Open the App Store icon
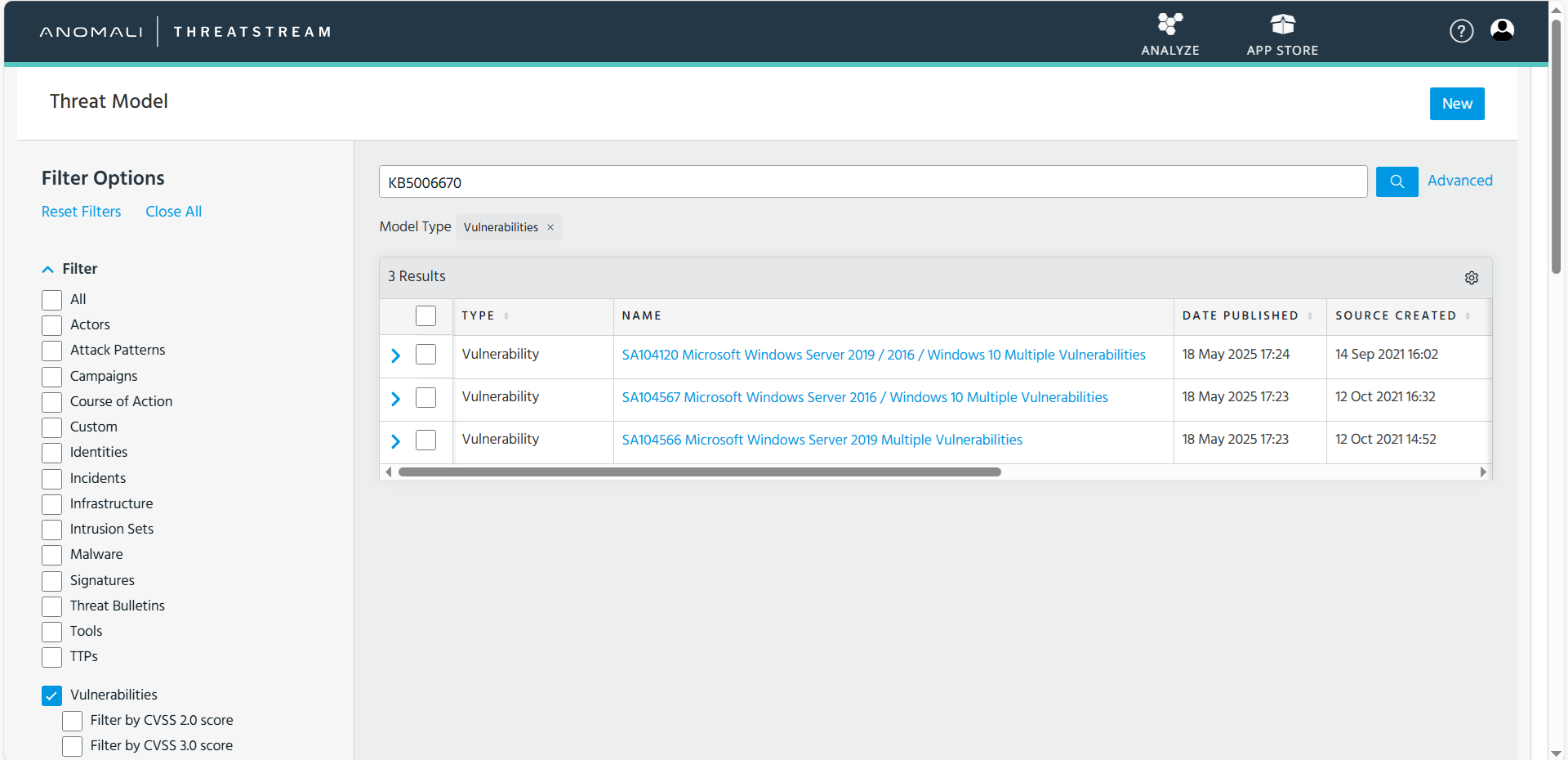The height and width of the screenshot is (760, 1568). click(1282, 25)
